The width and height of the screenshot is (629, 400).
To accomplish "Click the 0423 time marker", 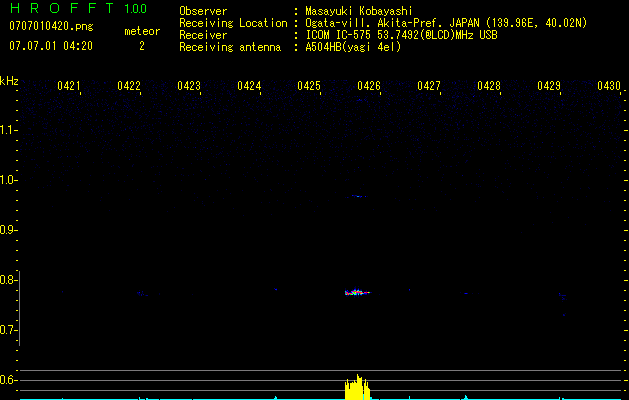I will [189, 86].
